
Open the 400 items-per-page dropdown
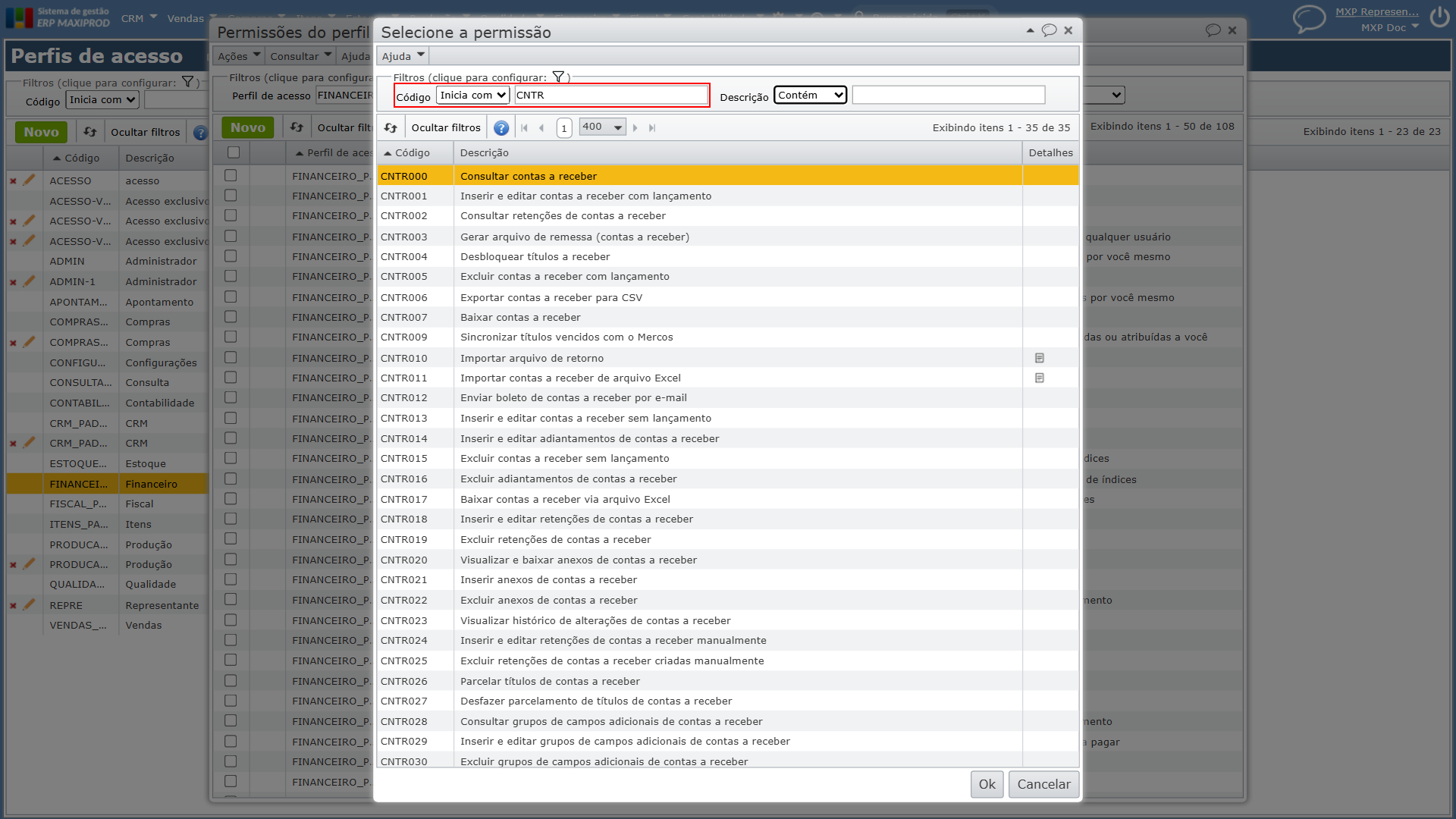[x=602, y=127]
